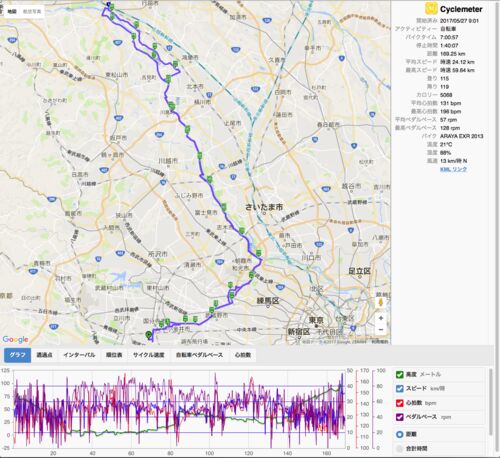Click the 1:40:07 stopped time value
This screenshot has height=458, width=500.
coord(449,45)
